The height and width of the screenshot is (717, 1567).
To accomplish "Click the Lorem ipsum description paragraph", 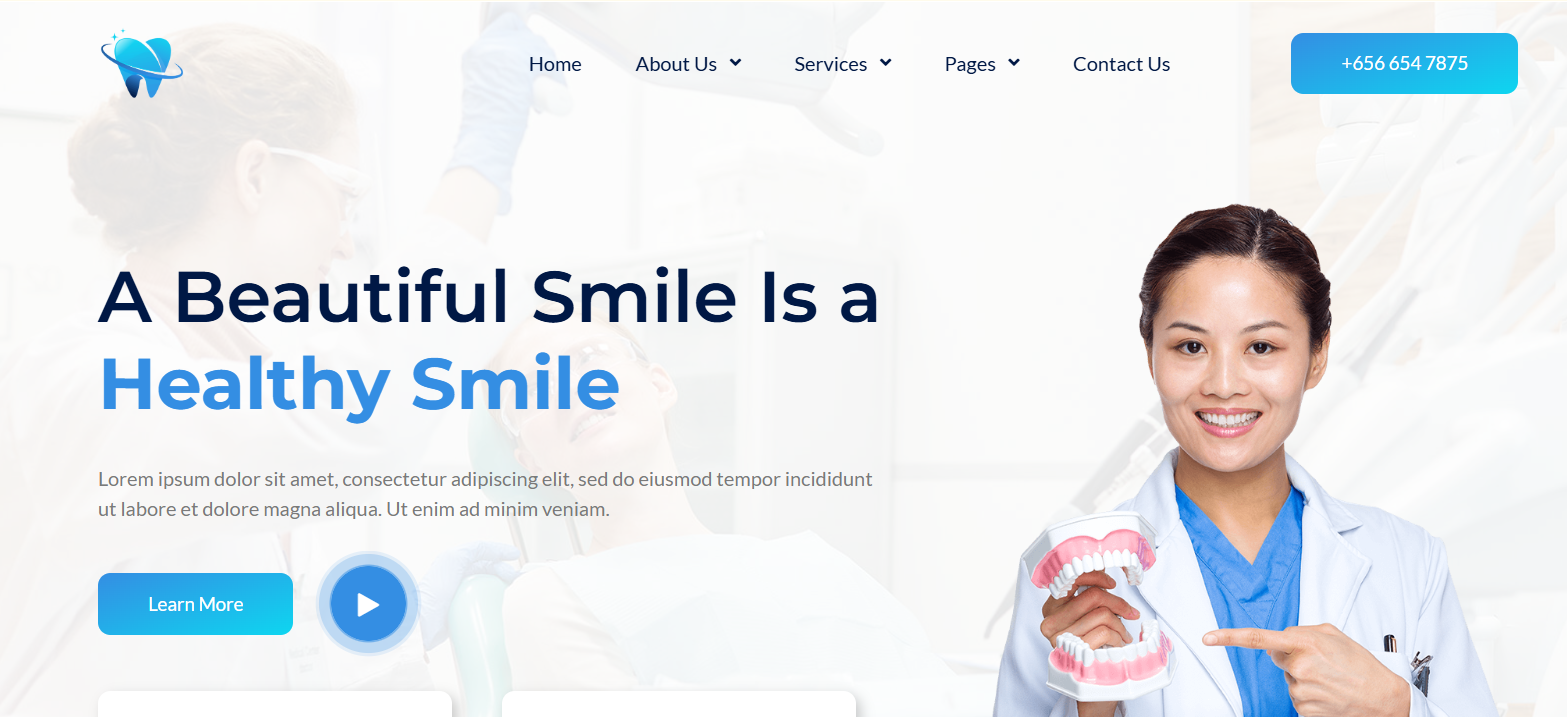I will (485, 494).
